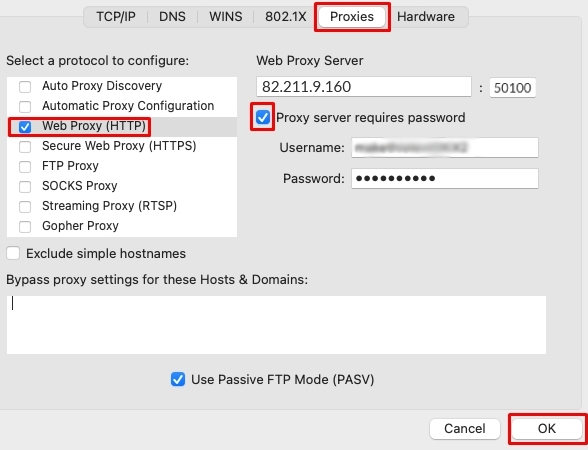Click the Web Proxy Server address field

click(x=364, y=87)
